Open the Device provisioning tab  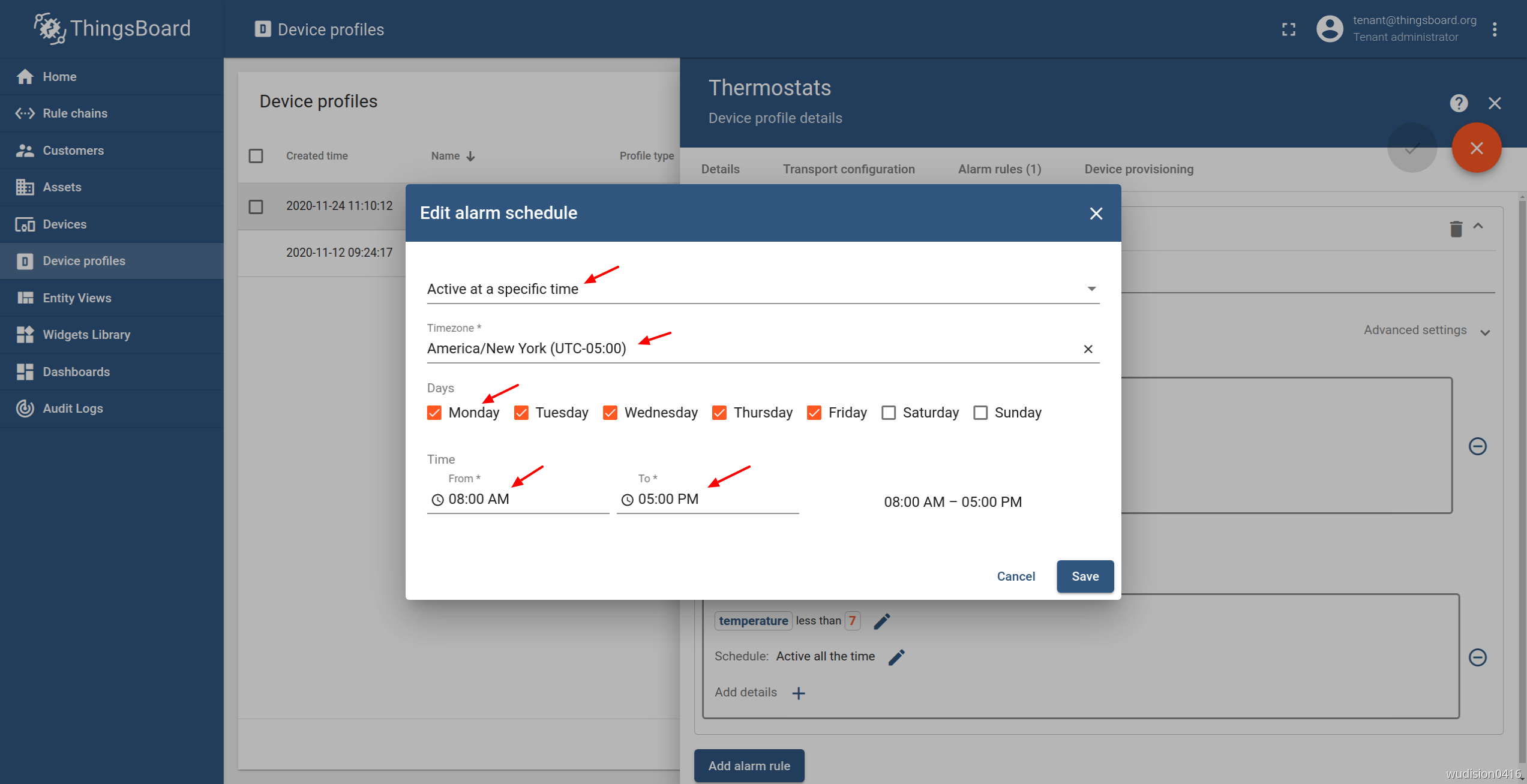point(1138,169)
